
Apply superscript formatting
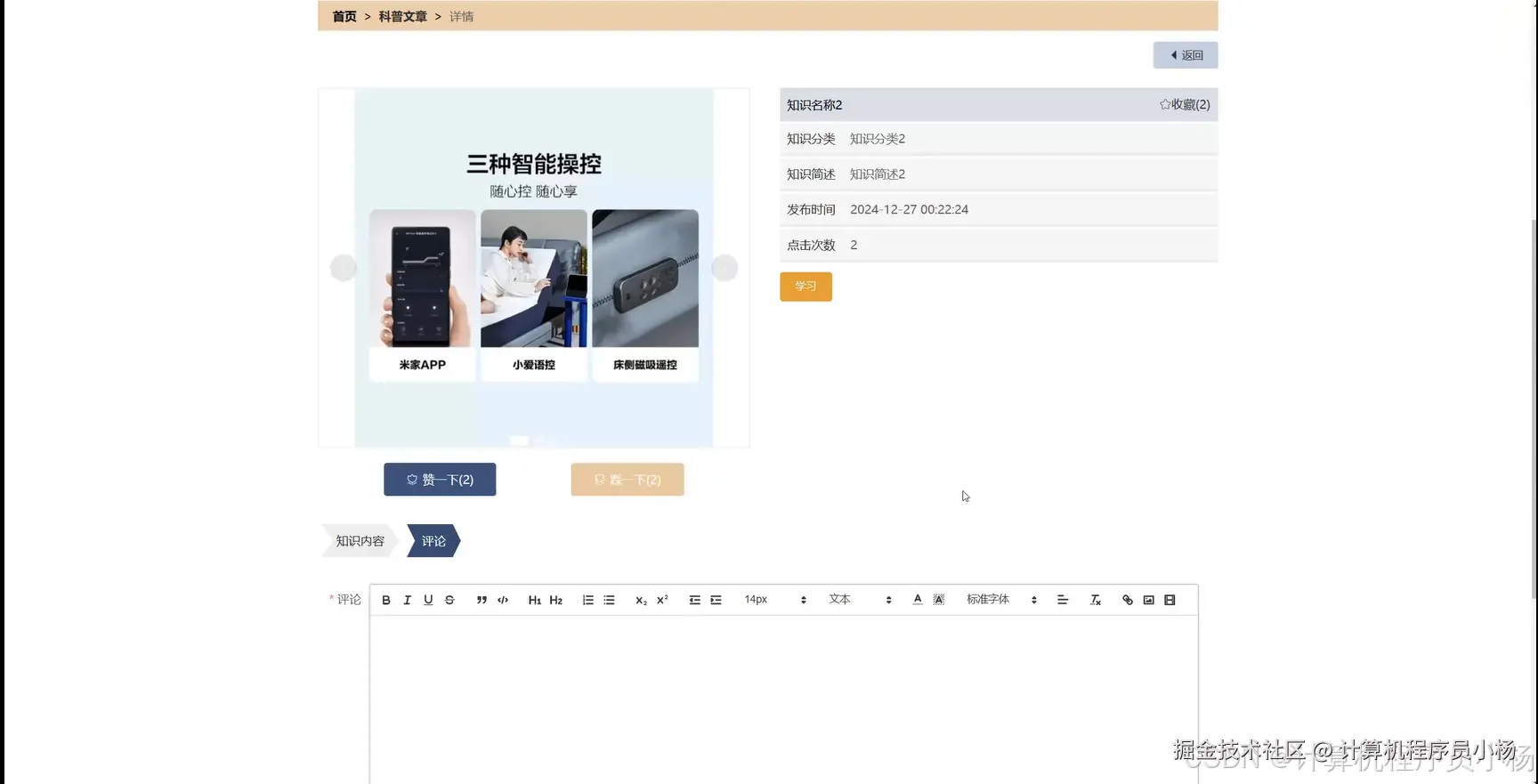pos(662,600)
